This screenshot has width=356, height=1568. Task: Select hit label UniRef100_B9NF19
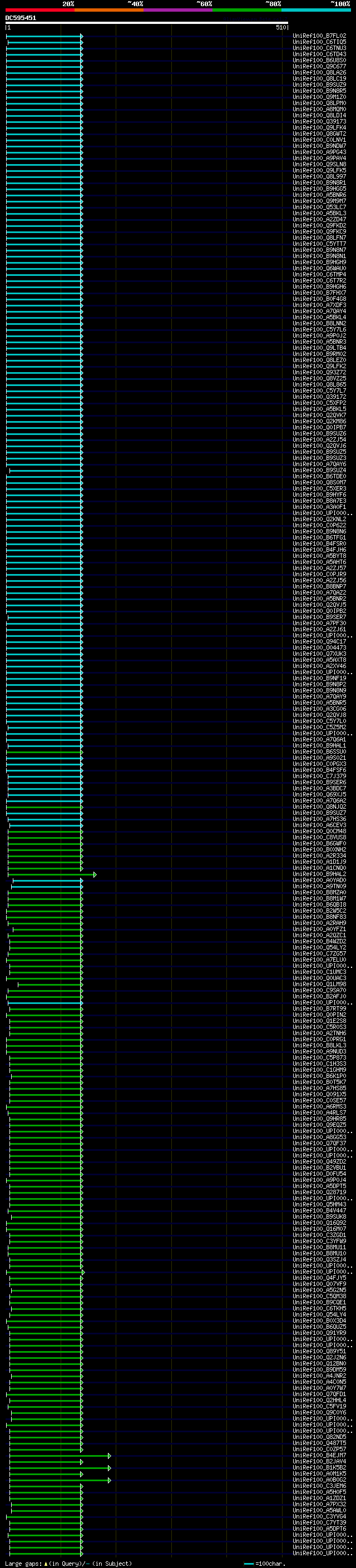click(319, 678)
